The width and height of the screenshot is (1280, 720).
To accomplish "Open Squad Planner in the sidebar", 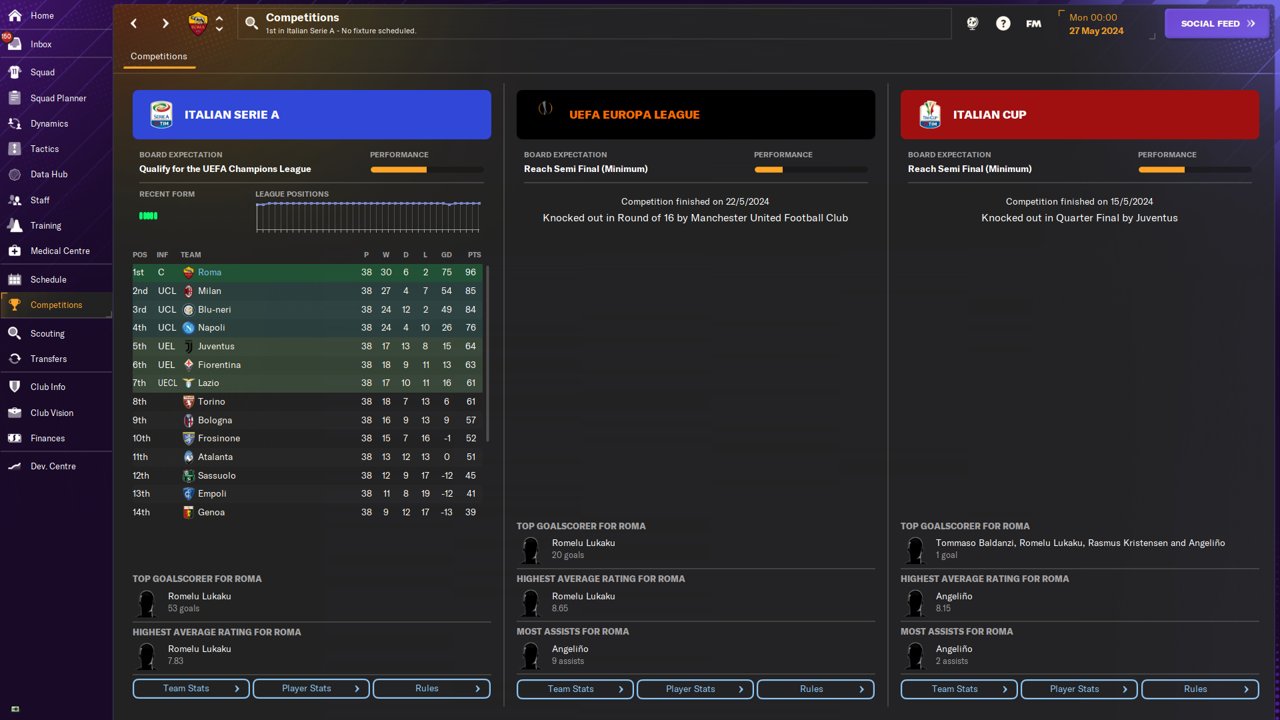I will click(56, 98).
